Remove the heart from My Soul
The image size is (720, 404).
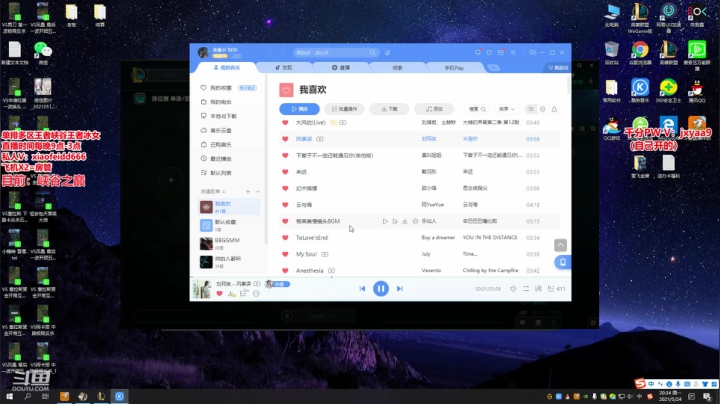tap(285, 254)
